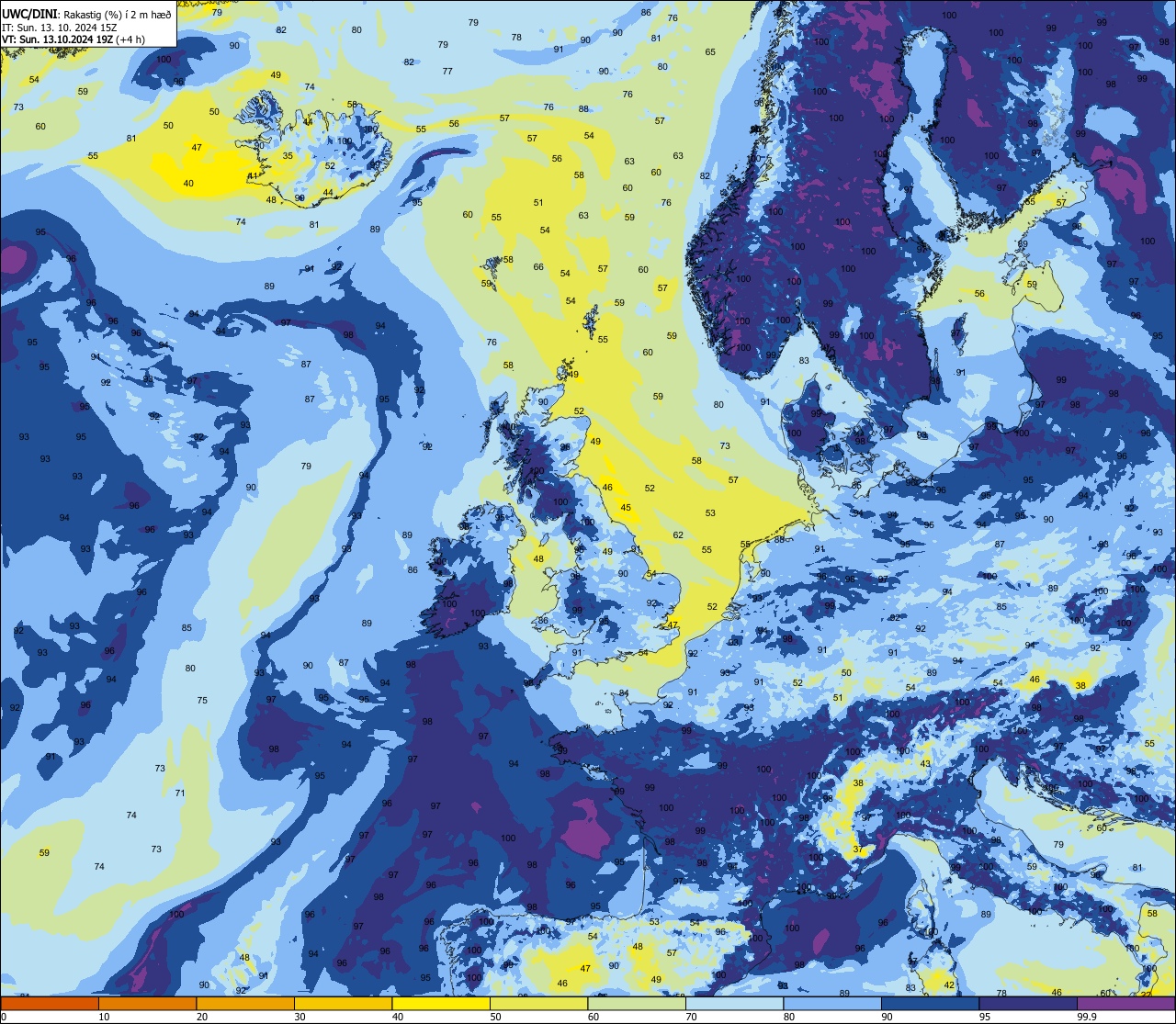The height and width of the screenshot is (1024, 1176).
Task: Click the 95–99.9% dark navy legend swatch
Action: [1028, 1003]
